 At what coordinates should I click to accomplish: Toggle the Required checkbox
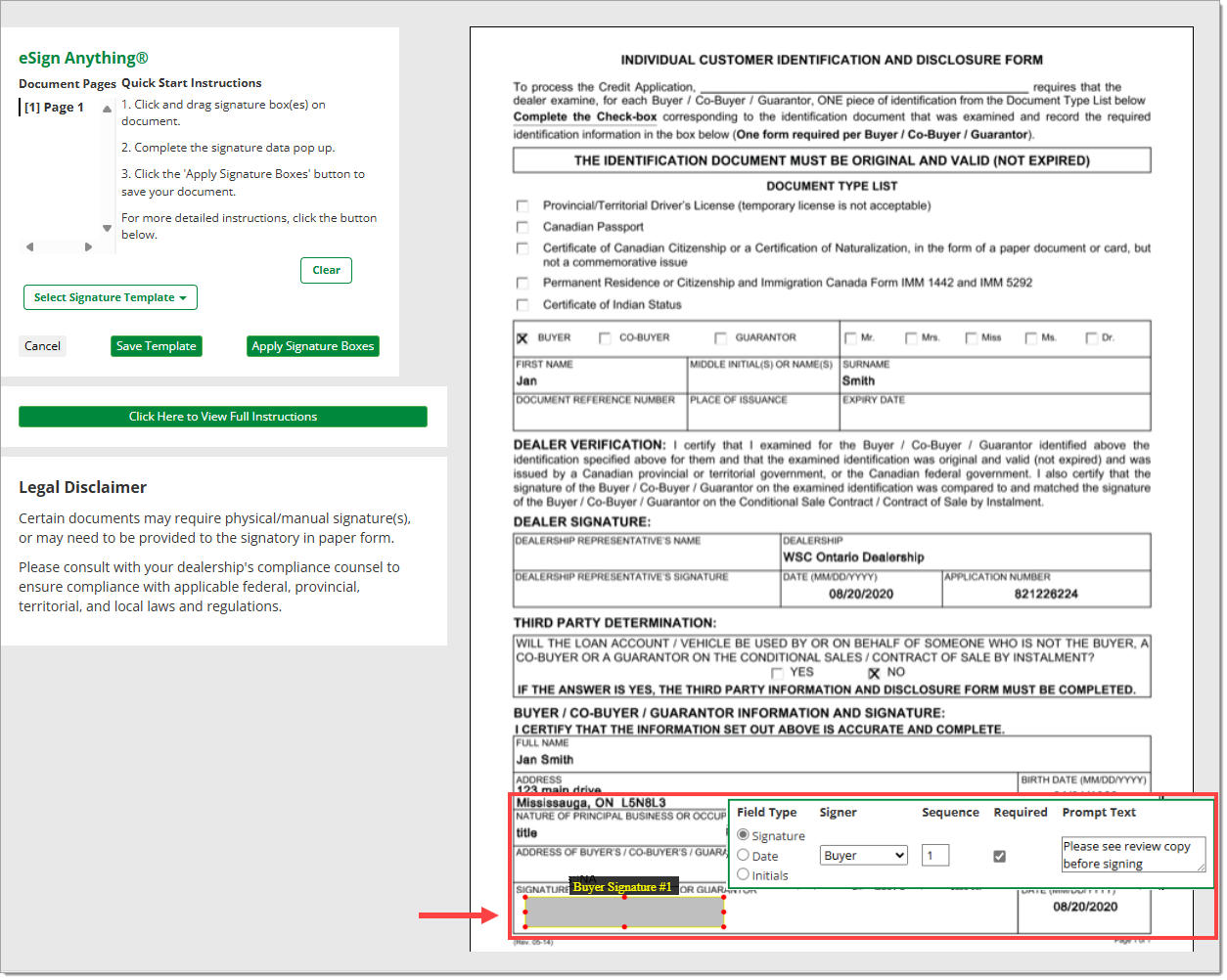tap(999, 856)
